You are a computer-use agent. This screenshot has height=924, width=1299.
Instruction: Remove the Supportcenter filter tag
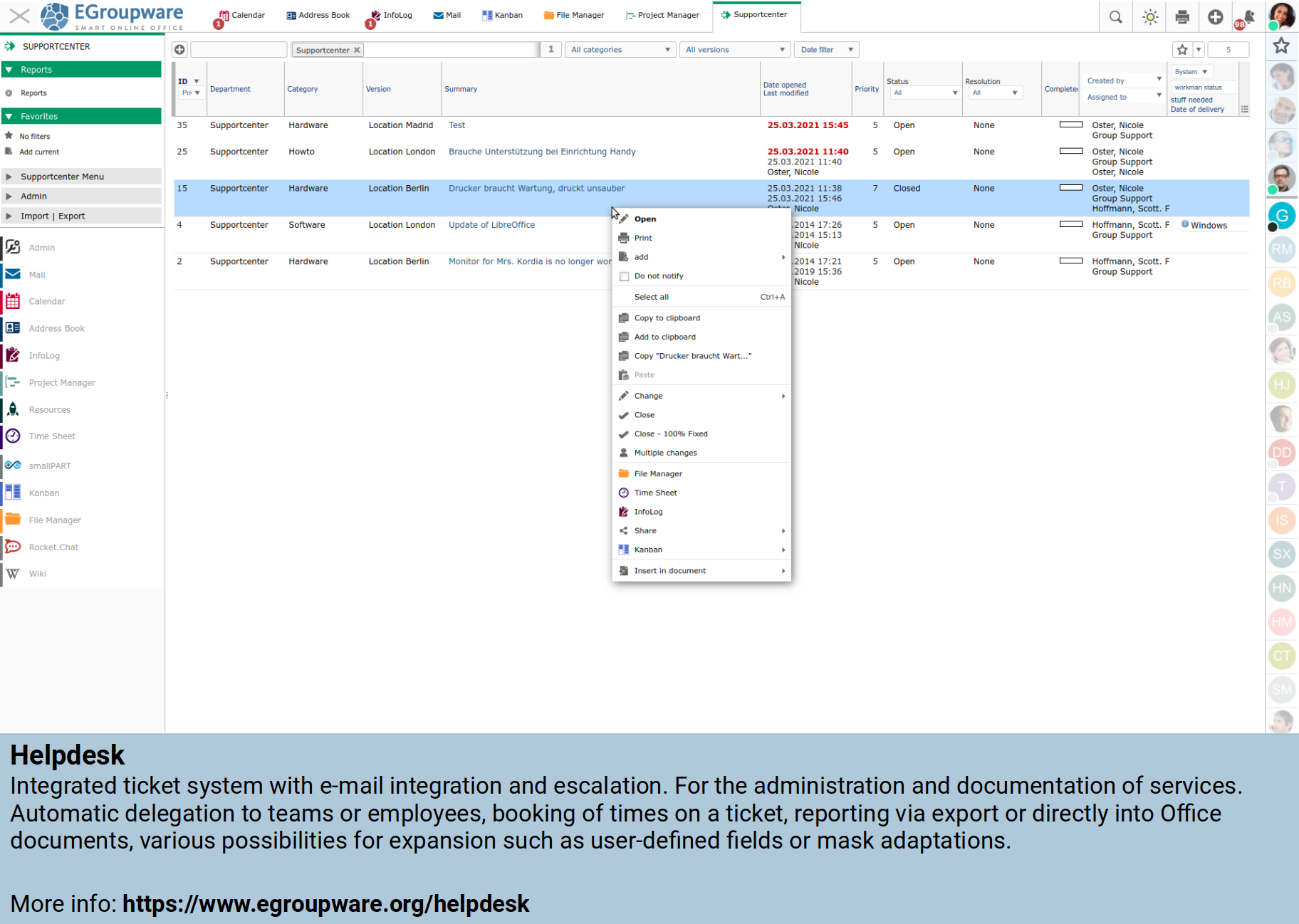[x=357, y=50]
